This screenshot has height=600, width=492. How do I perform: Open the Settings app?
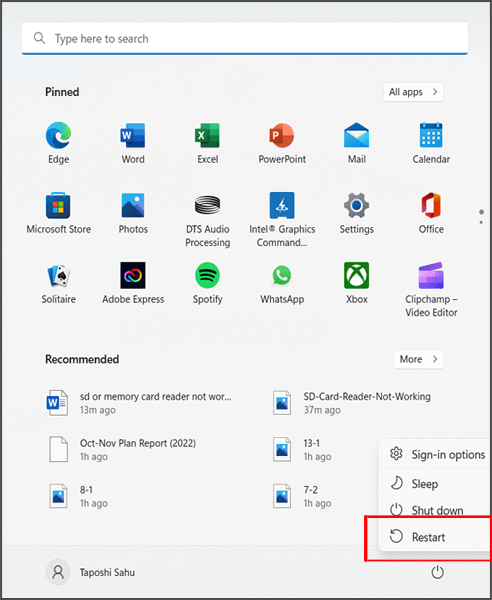click(x=357, y=213)
